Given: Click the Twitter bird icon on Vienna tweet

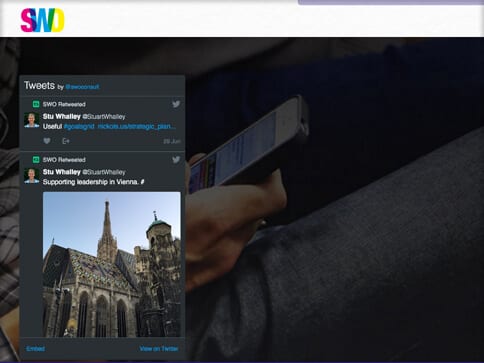Looking at the screenshot, I should pos(176,160).
